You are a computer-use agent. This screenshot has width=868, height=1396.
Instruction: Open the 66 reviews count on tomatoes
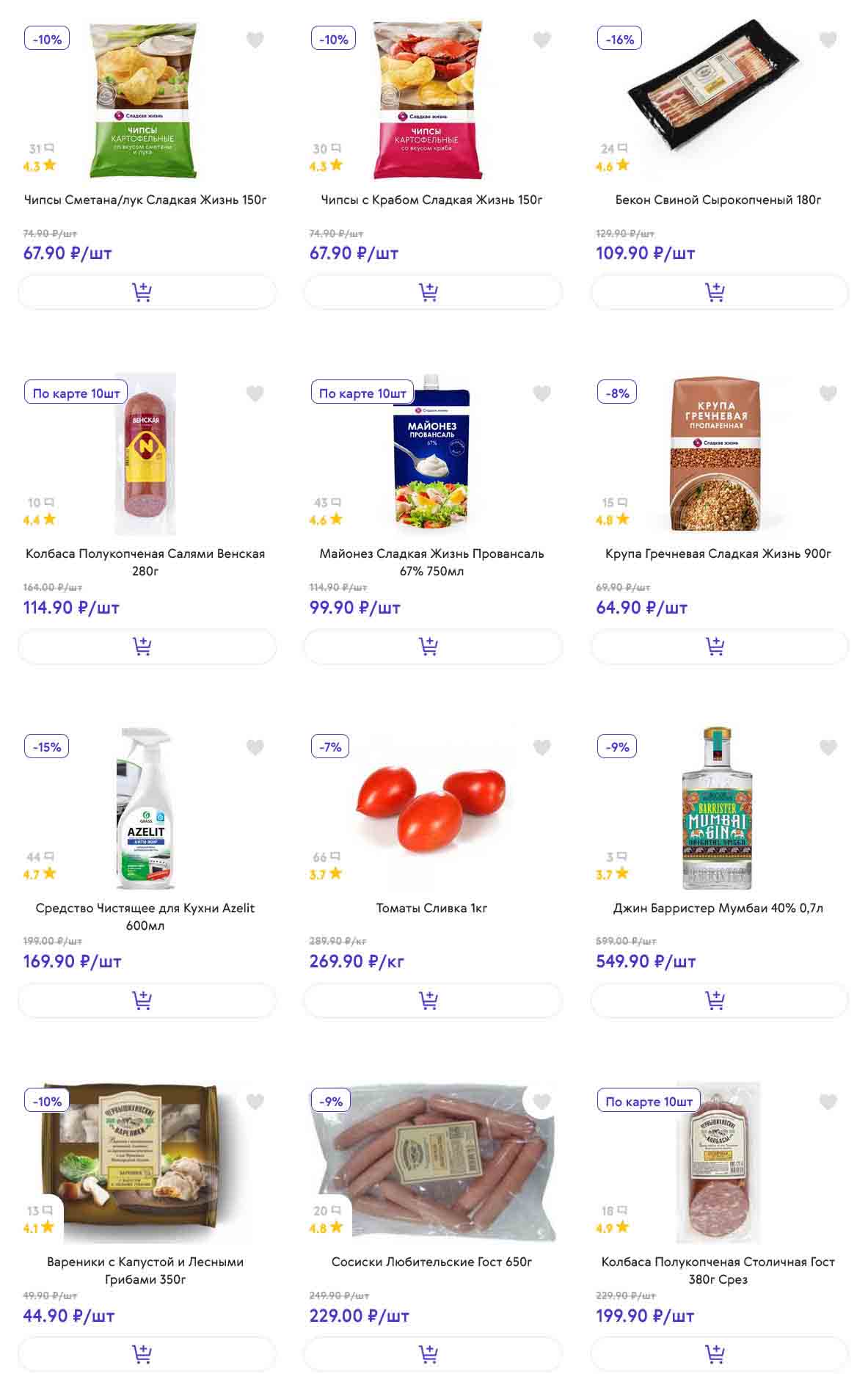tap(326, 857)
